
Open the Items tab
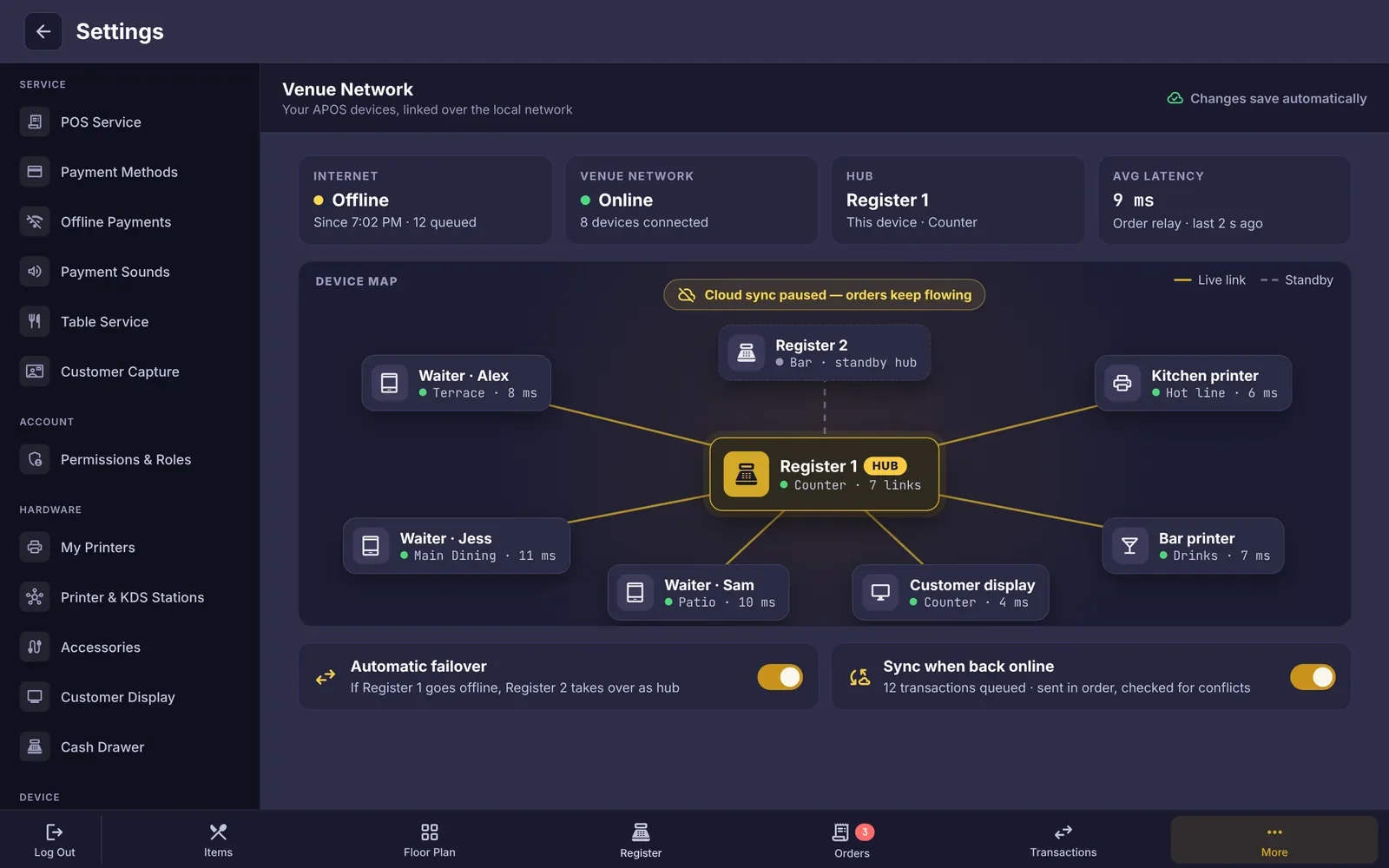[x=218, y=840]
